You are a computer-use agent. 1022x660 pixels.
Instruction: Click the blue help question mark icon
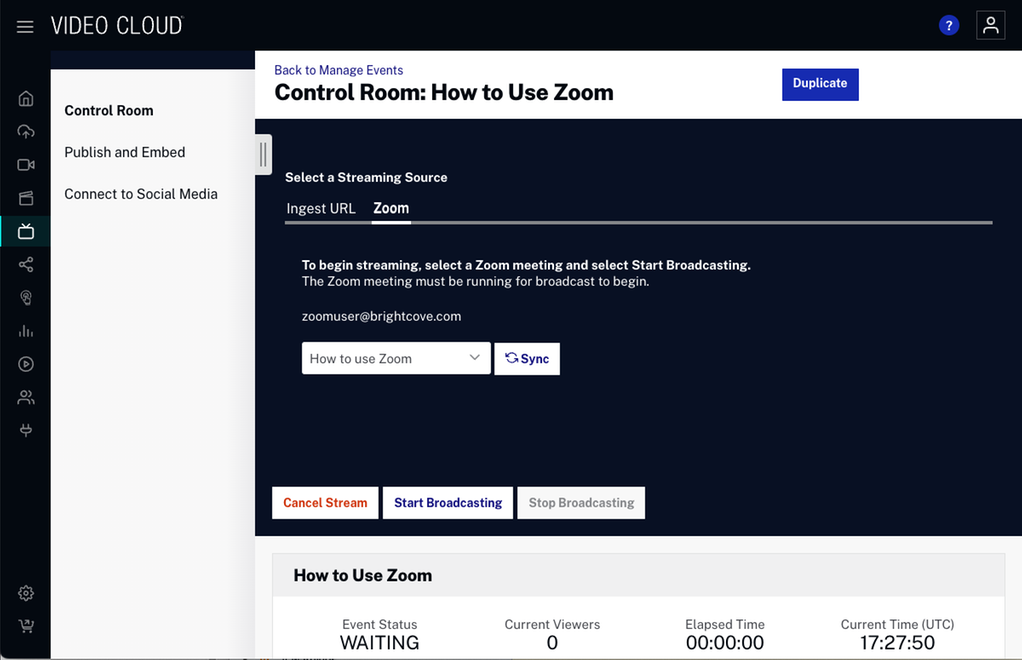(949, 26)
